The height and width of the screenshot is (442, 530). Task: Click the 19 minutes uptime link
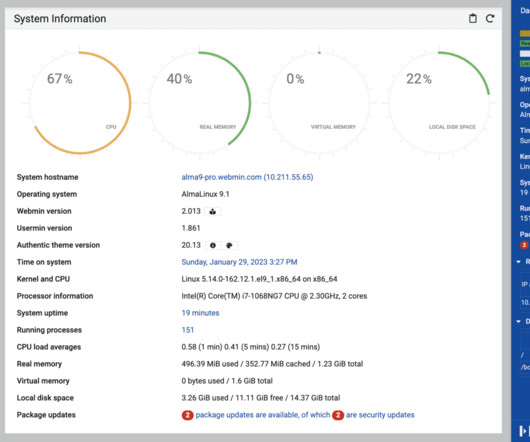(200, 313)
